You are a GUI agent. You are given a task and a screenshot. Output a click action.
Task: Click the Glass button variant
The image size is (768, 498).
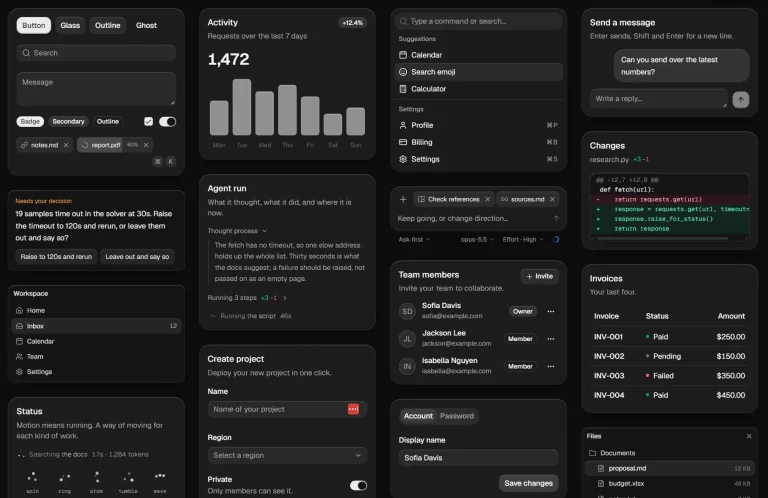click(x=70, y=25)
